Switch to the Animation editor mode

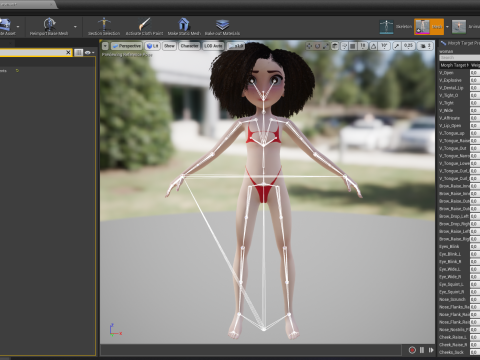(x=466, y=27)
